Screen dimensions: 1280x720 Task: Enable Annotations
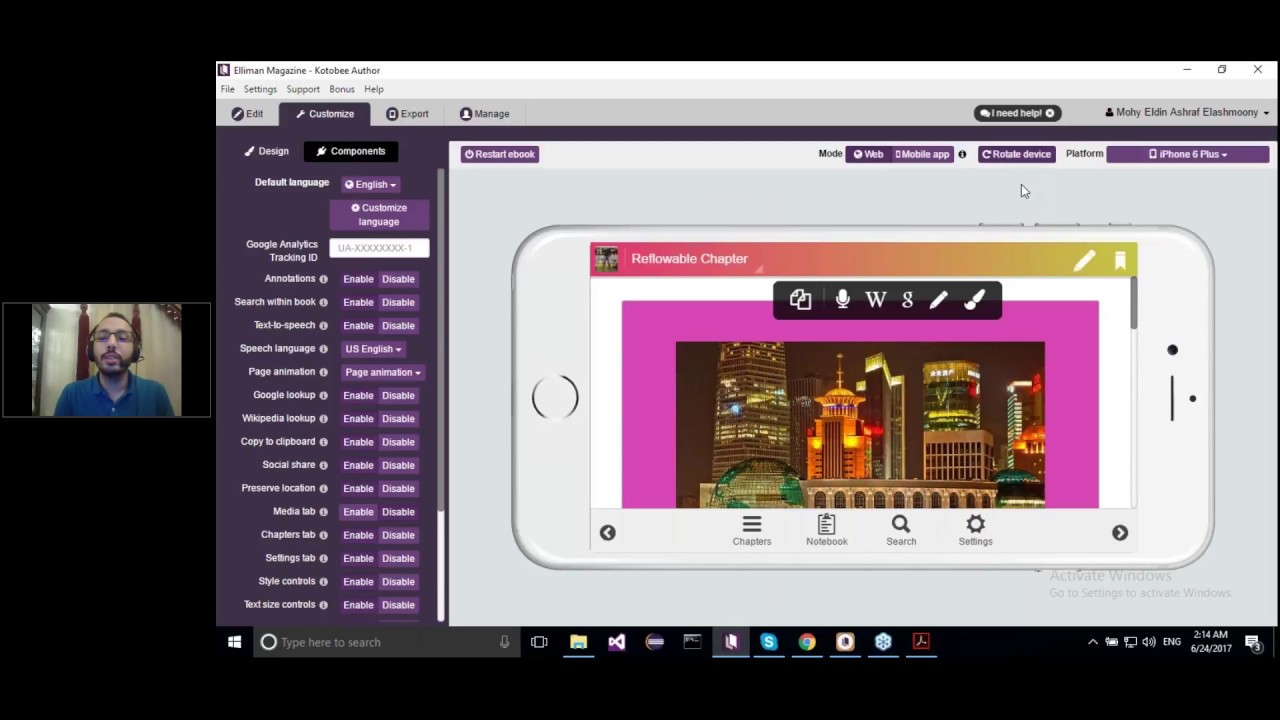pyautogui.click(x=358, y=279)
